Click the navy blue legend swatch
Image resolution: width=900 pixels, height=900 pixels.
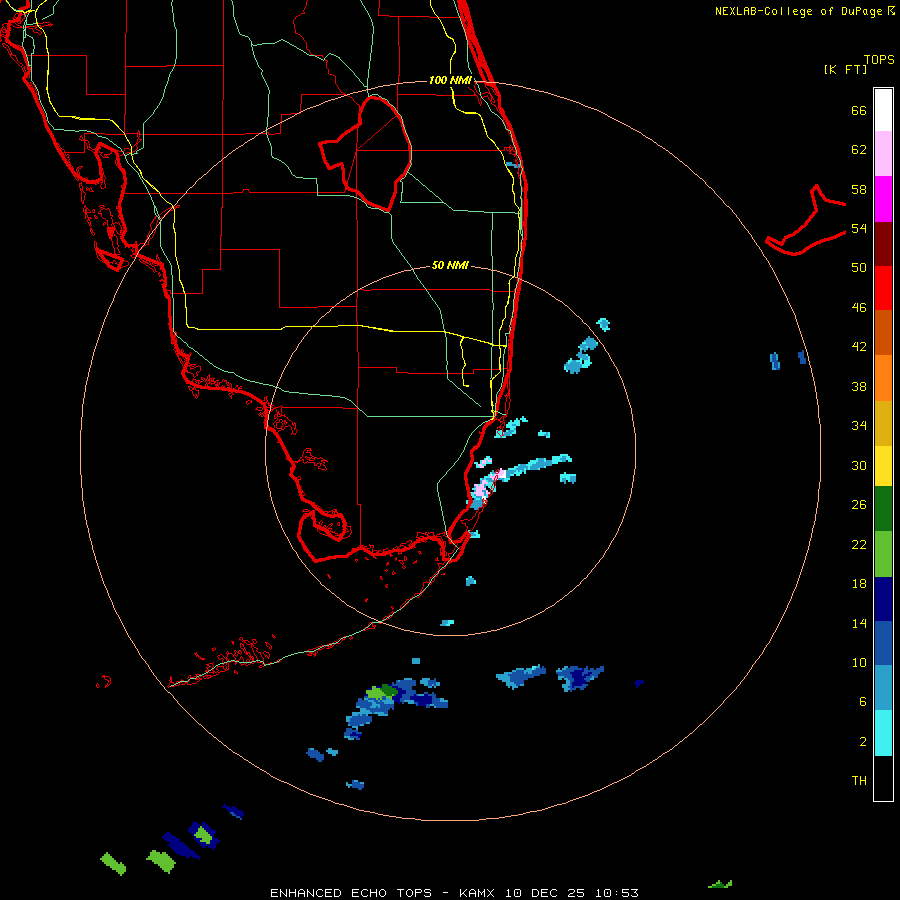(883, 599)
